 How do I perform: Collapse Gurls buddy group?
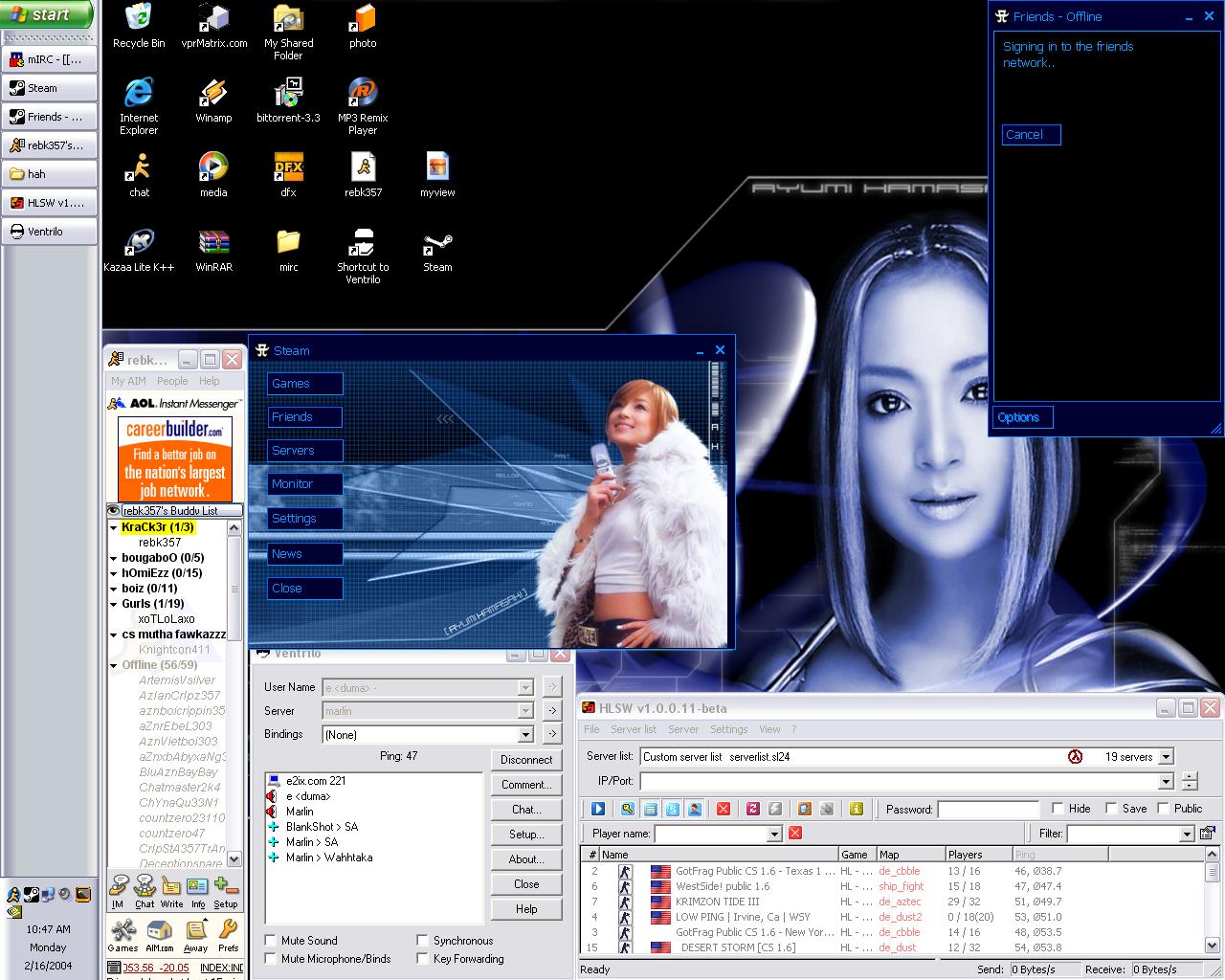[114, 604]
